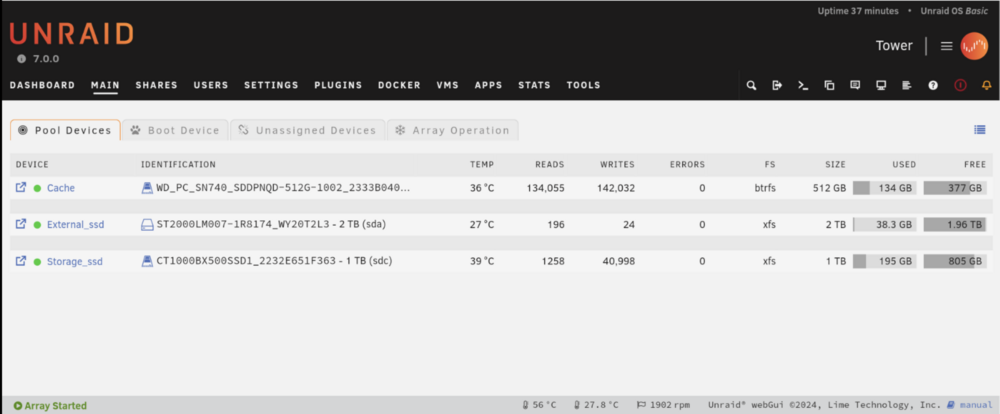Image resolution: width=1000 pixels, height=414 pixels.
Task: Select the MAIN menu item
Action: pyautogui.click(x=105, y=85)
